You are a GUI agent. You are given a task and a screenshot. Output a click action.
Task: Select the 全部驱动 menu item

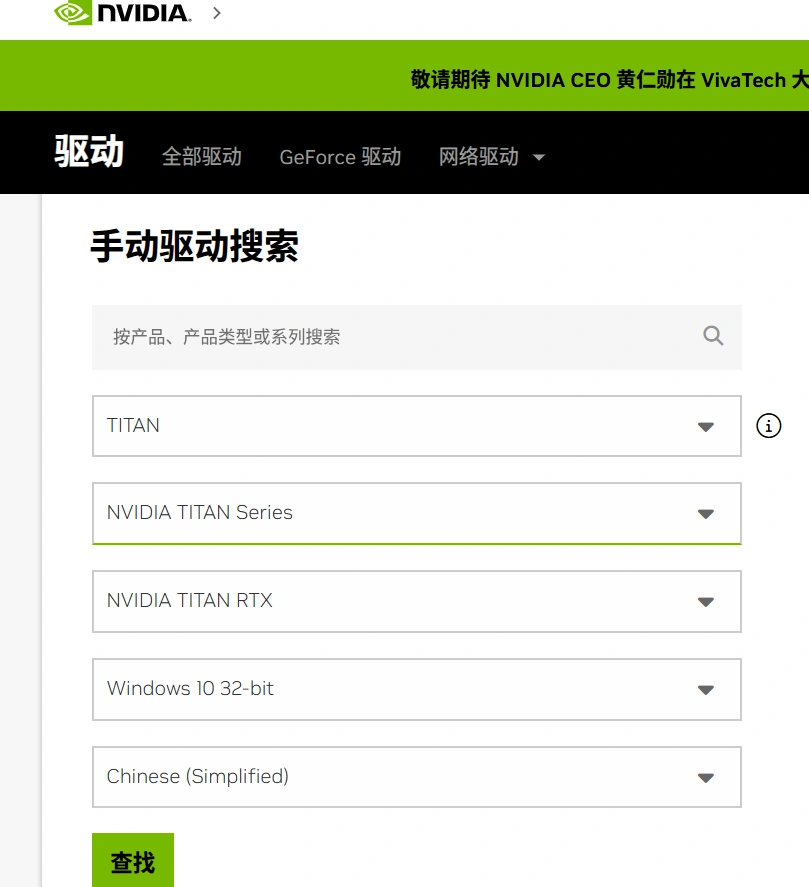[x=202, y=157]
